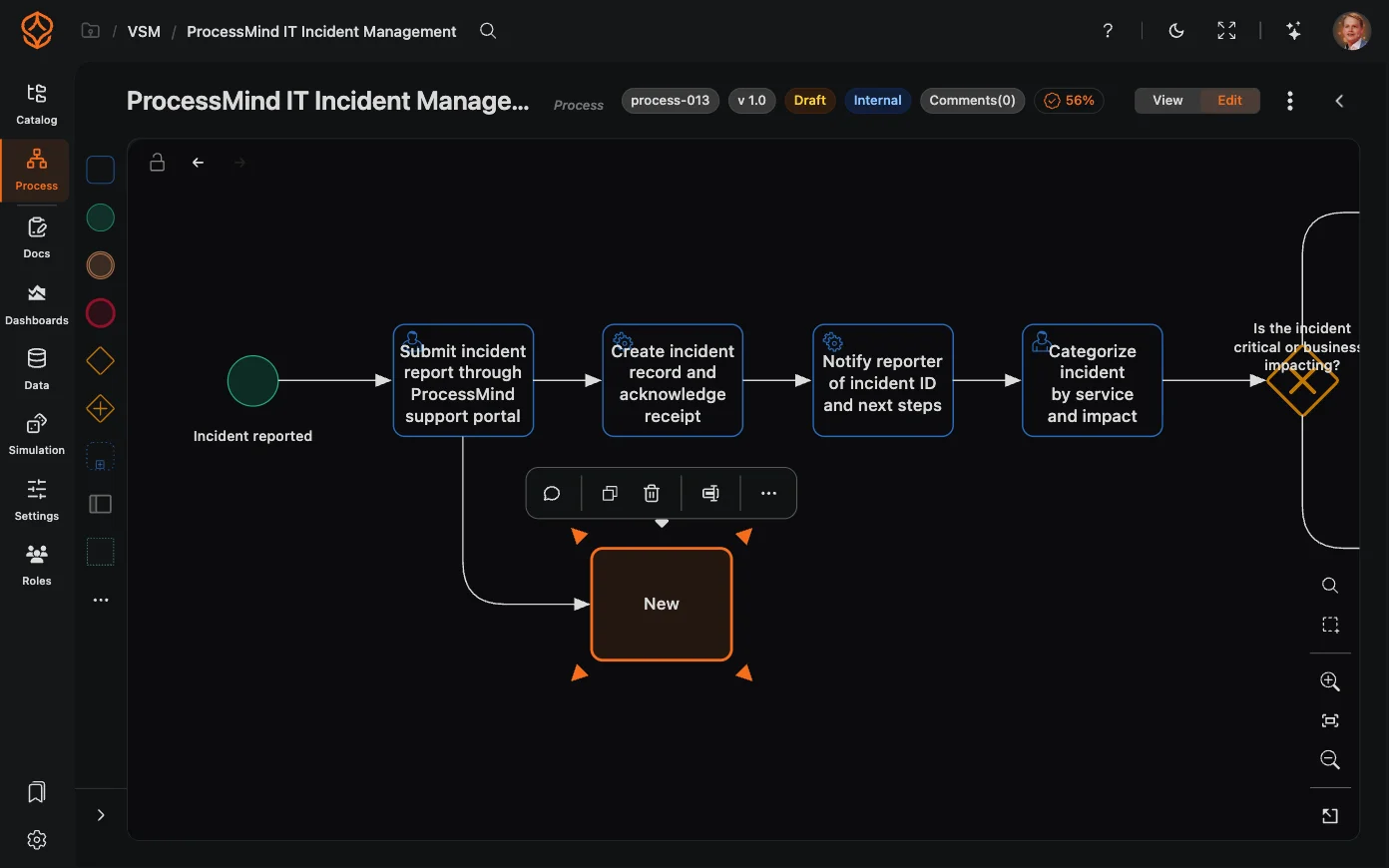Open the user profile avatar

pyautogui.click(x=1352, y=31)
